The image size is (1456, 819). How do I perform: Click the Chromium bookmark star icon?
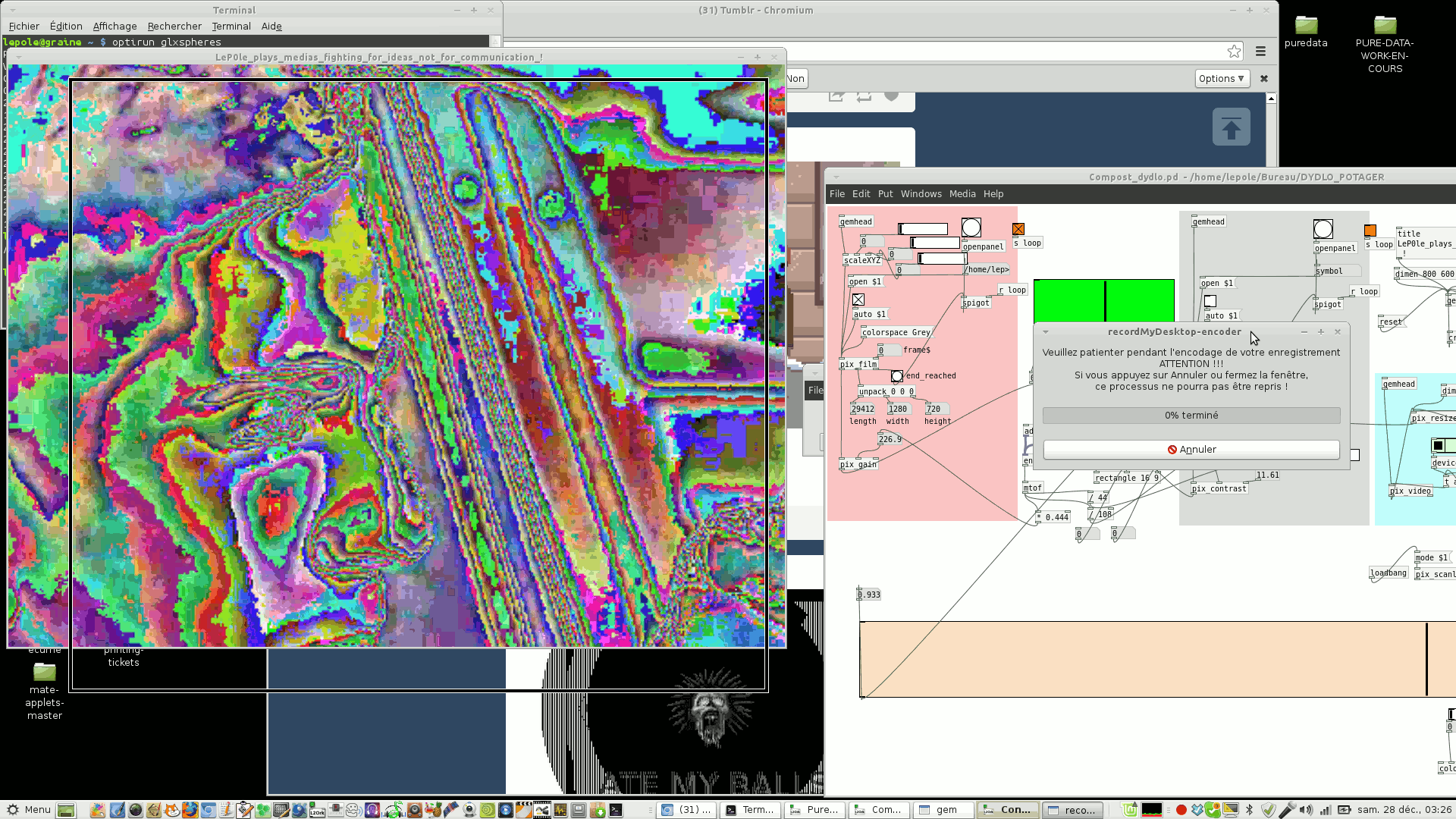point(1234,52)
